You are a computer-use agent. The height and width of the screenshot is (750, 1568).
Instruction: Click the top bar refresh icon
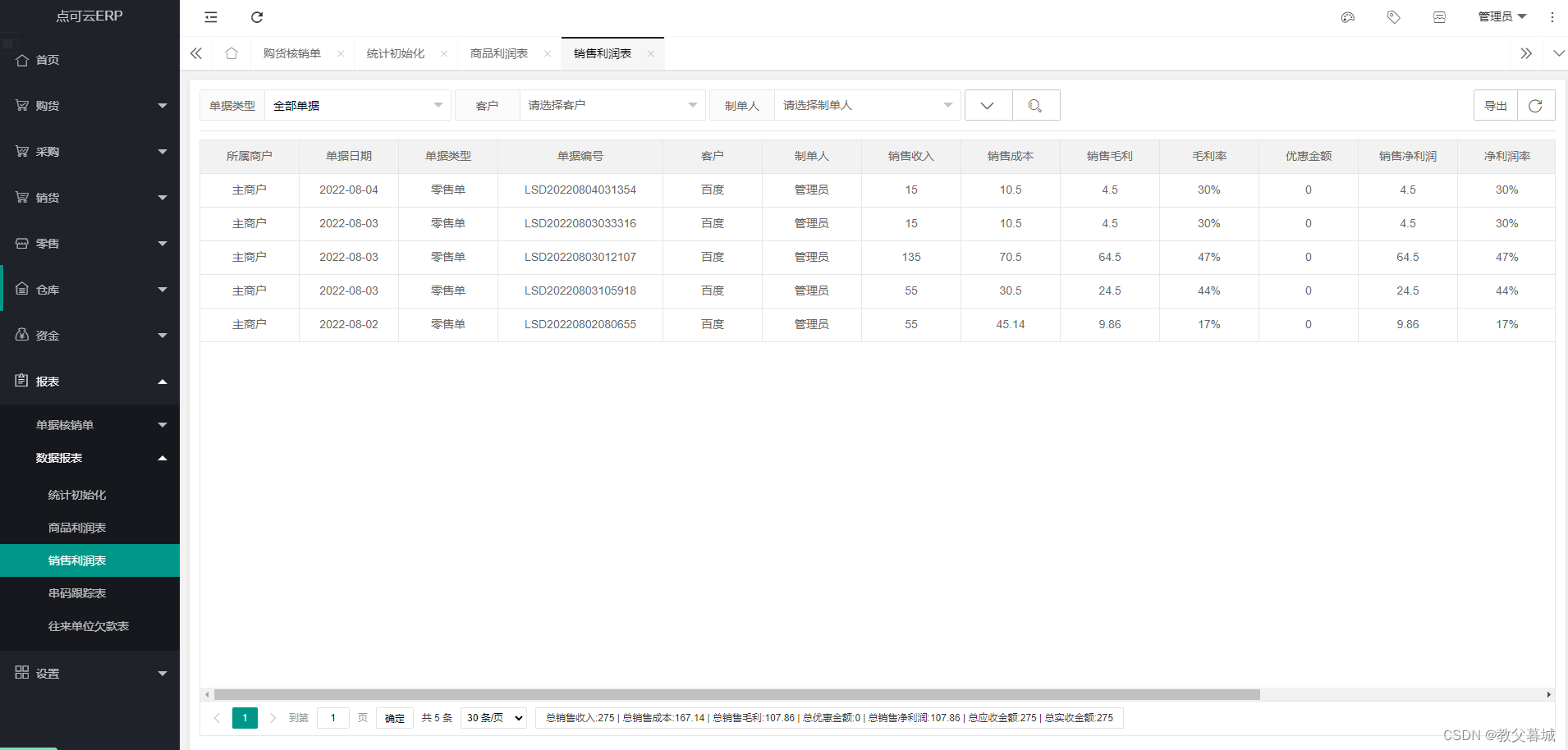[257, 17]
